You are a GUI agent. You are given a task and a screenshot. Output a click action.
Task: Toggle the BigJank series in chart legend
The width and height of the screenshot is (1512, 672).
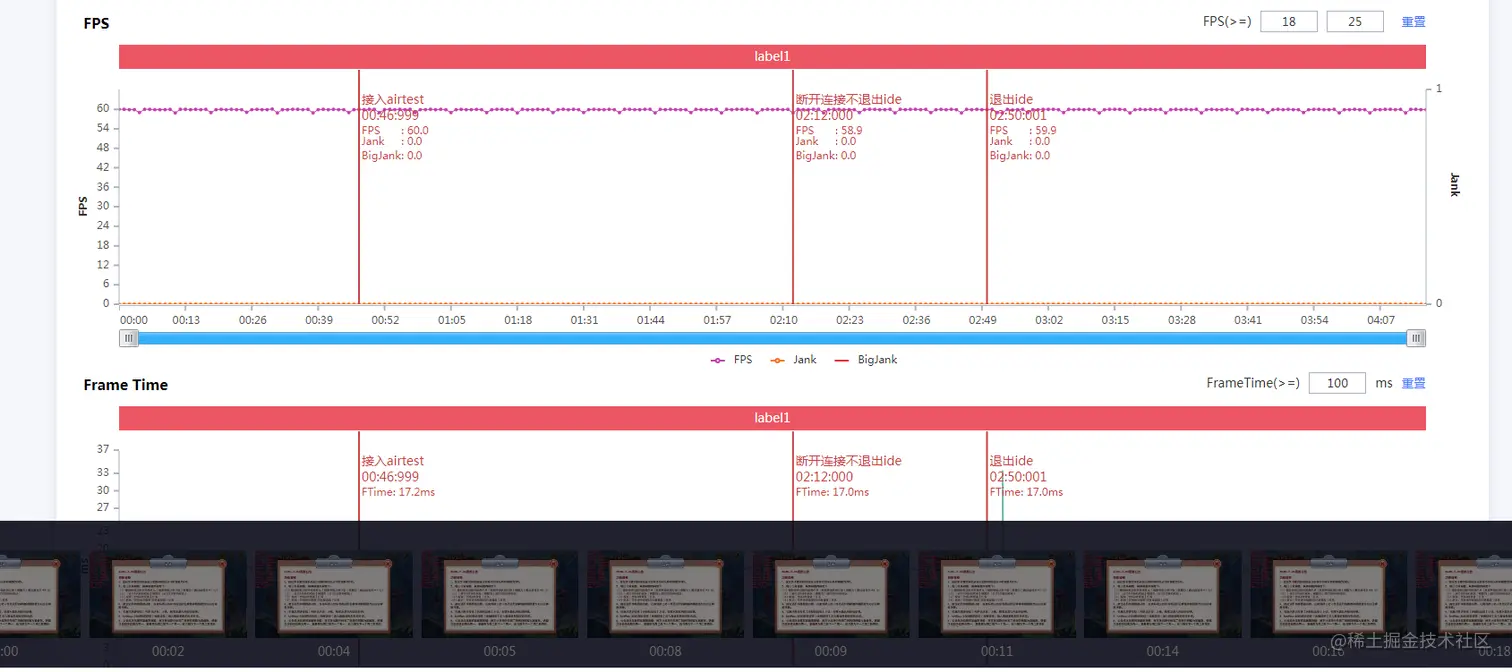tap(866, 359)
